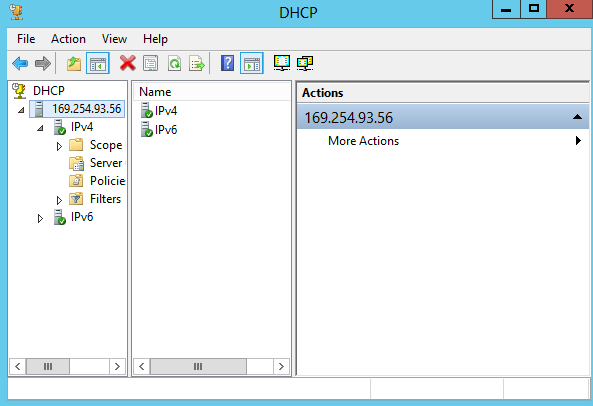The height and width of the screenshot is (406, 593).
Task: Open the Help menu
Action: point(155,39)
